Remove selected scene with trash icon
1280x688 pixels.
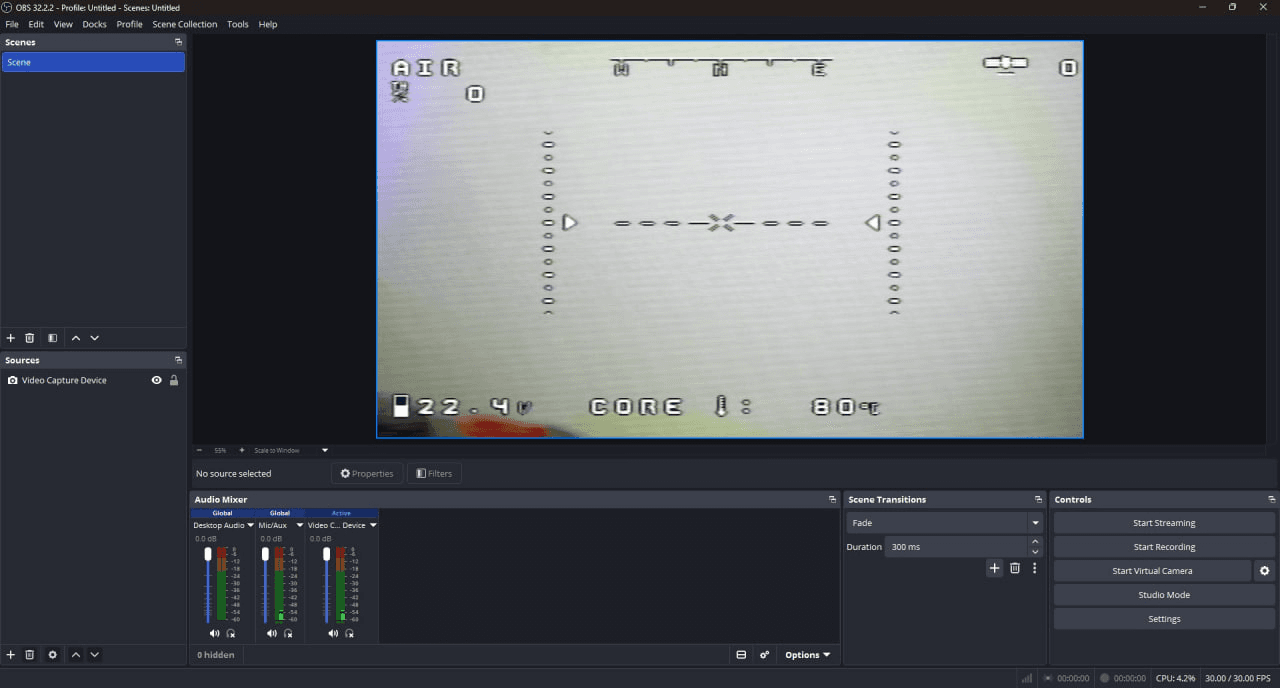(x=30, y=338)
